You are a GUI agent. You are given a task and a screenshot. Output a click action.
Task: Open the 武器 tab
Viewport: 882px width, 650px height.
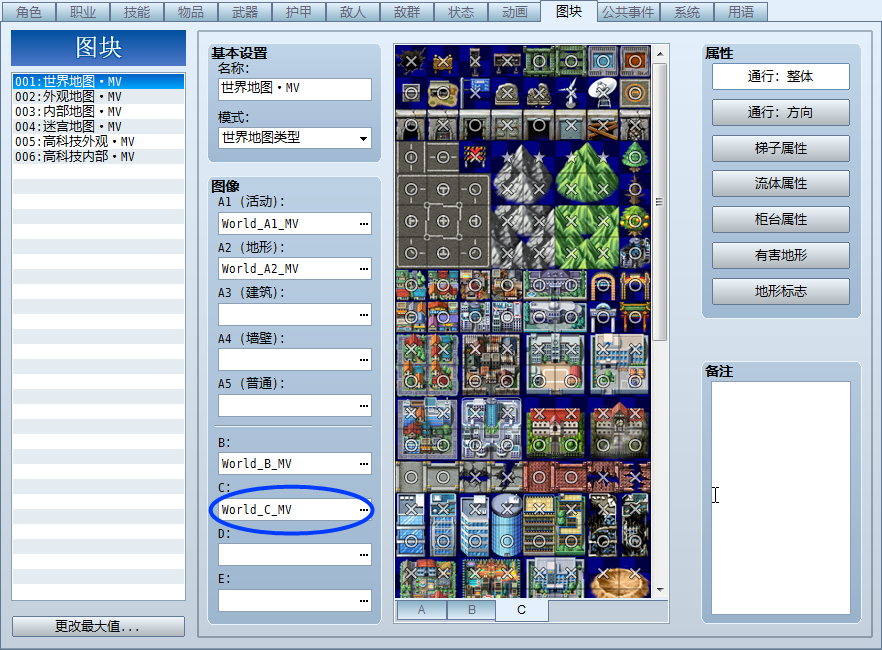click(245, 12)
